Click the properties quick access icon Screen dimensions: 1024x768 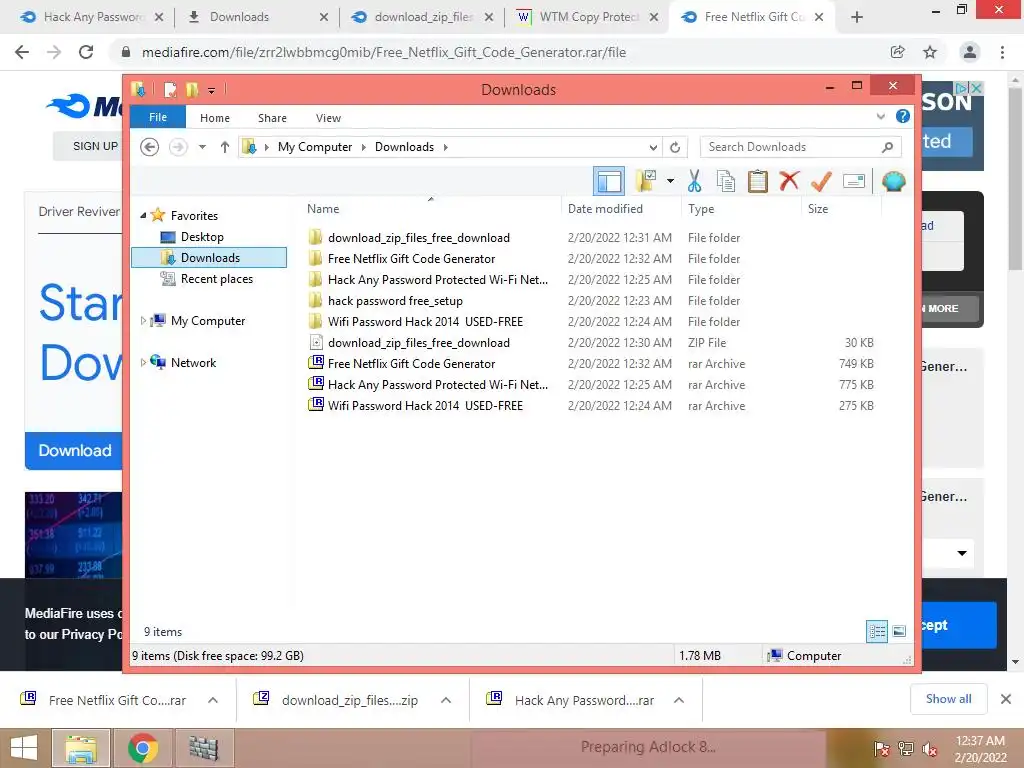point(170,89)
